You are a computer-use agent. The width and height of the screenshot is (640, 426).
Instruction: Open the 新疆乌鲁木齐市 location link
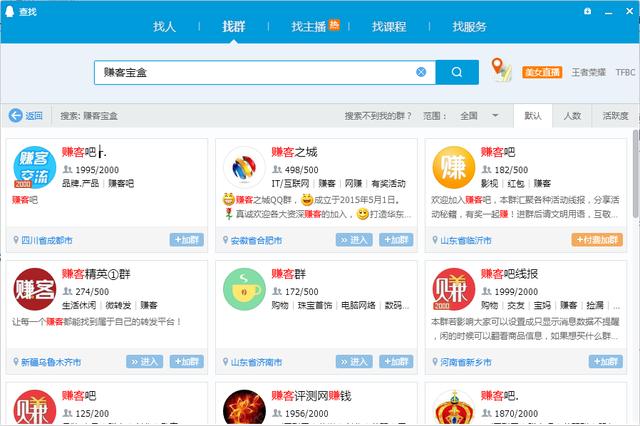point(51,362)
